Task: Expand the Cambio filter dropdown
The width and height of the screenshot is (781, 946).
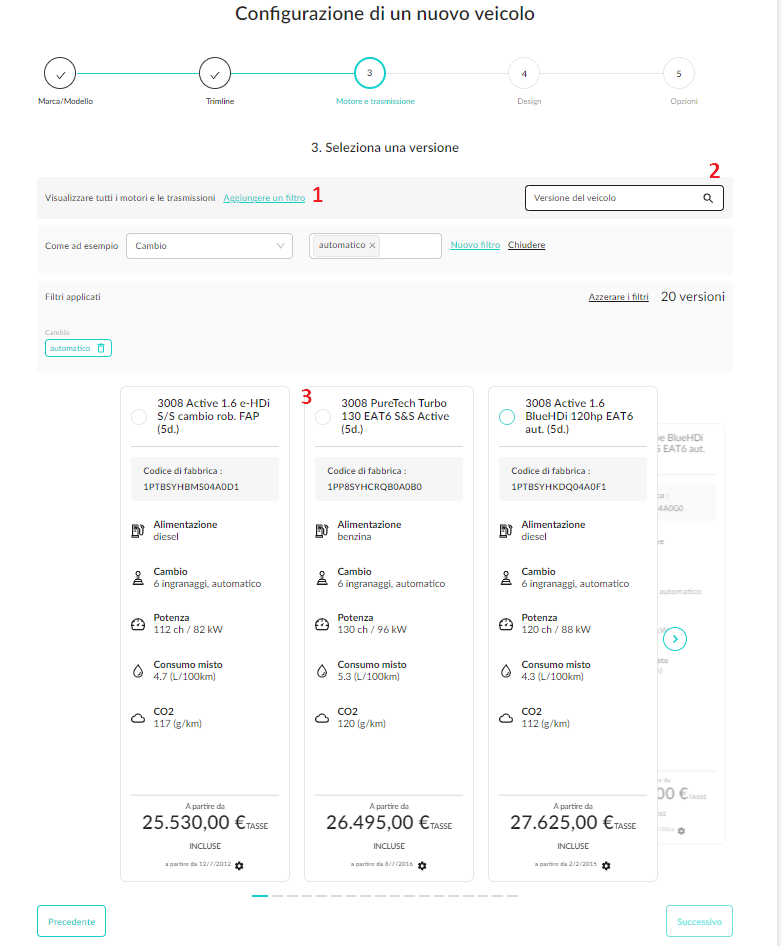Action: click(209, 246)
